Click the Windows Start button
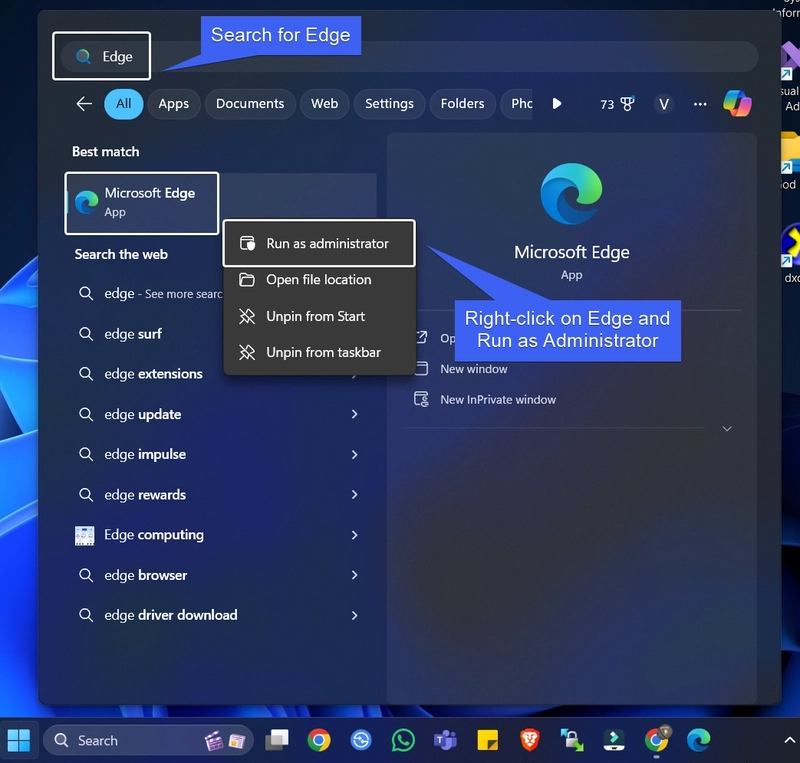800x763 pixels. [x=19, y=740]
